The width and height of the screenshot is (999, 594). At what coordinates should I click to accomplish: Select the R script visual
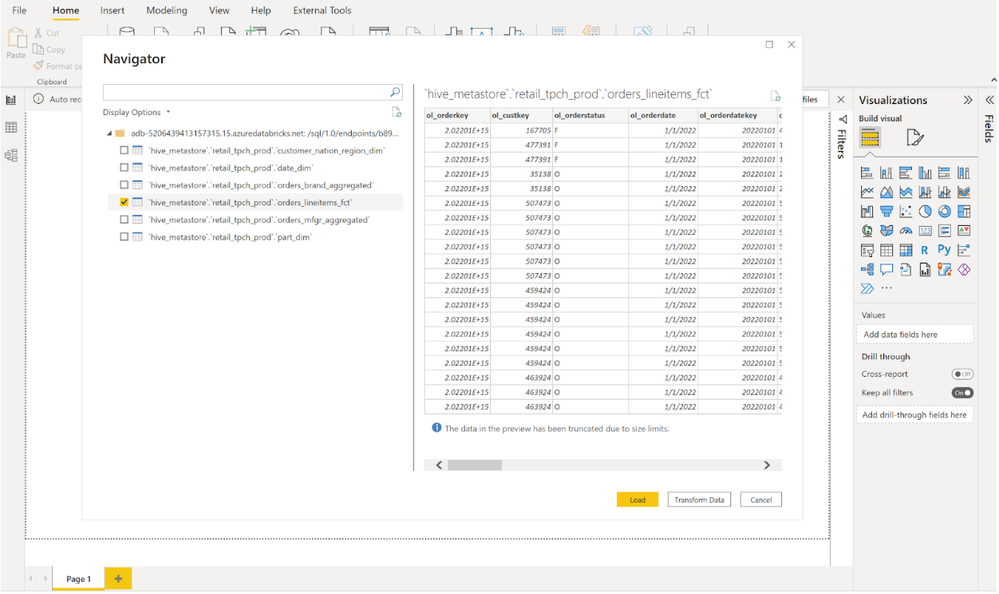coord(924,250)
